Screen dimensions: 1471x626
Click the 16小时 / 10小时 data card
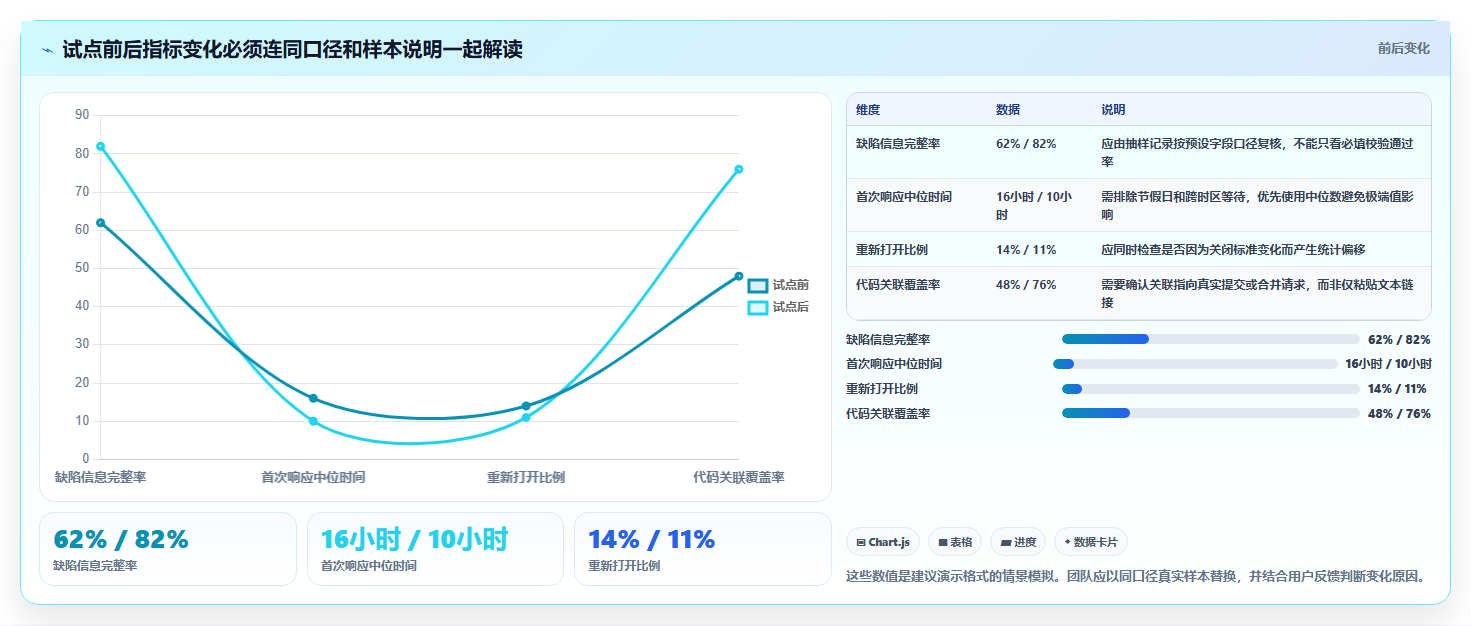point(436,549)
